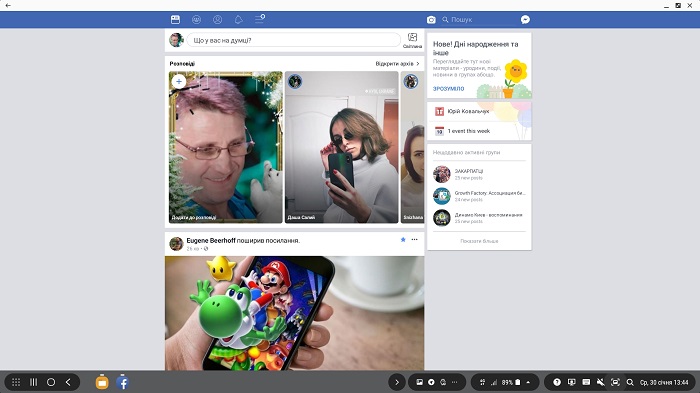Open the News Feed tab icon
Image resolution: width=700 pixels, height=393 pixels.
click(175, 20)
